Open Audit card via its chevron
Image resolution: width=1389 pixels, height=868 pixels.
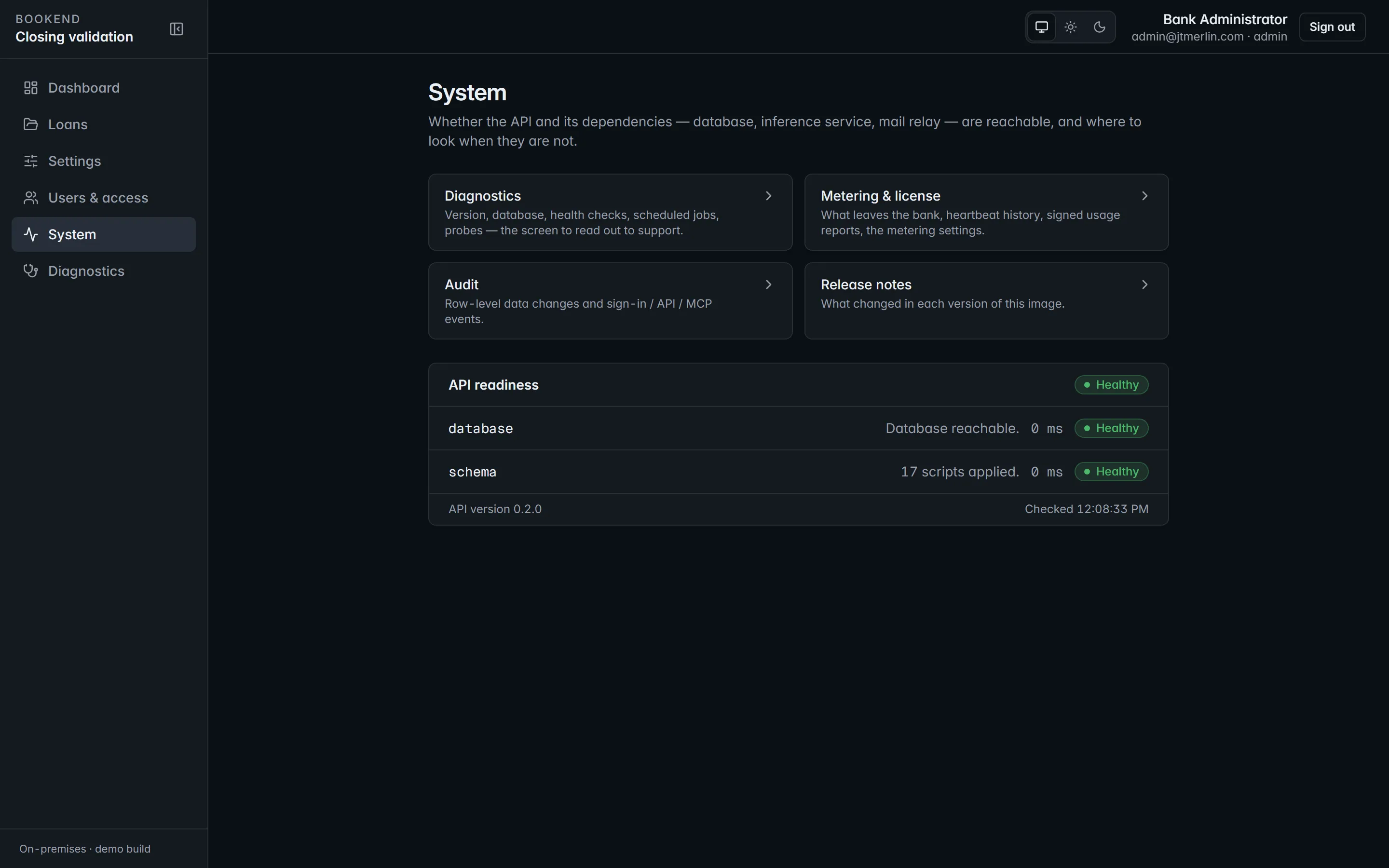[769, 285]
